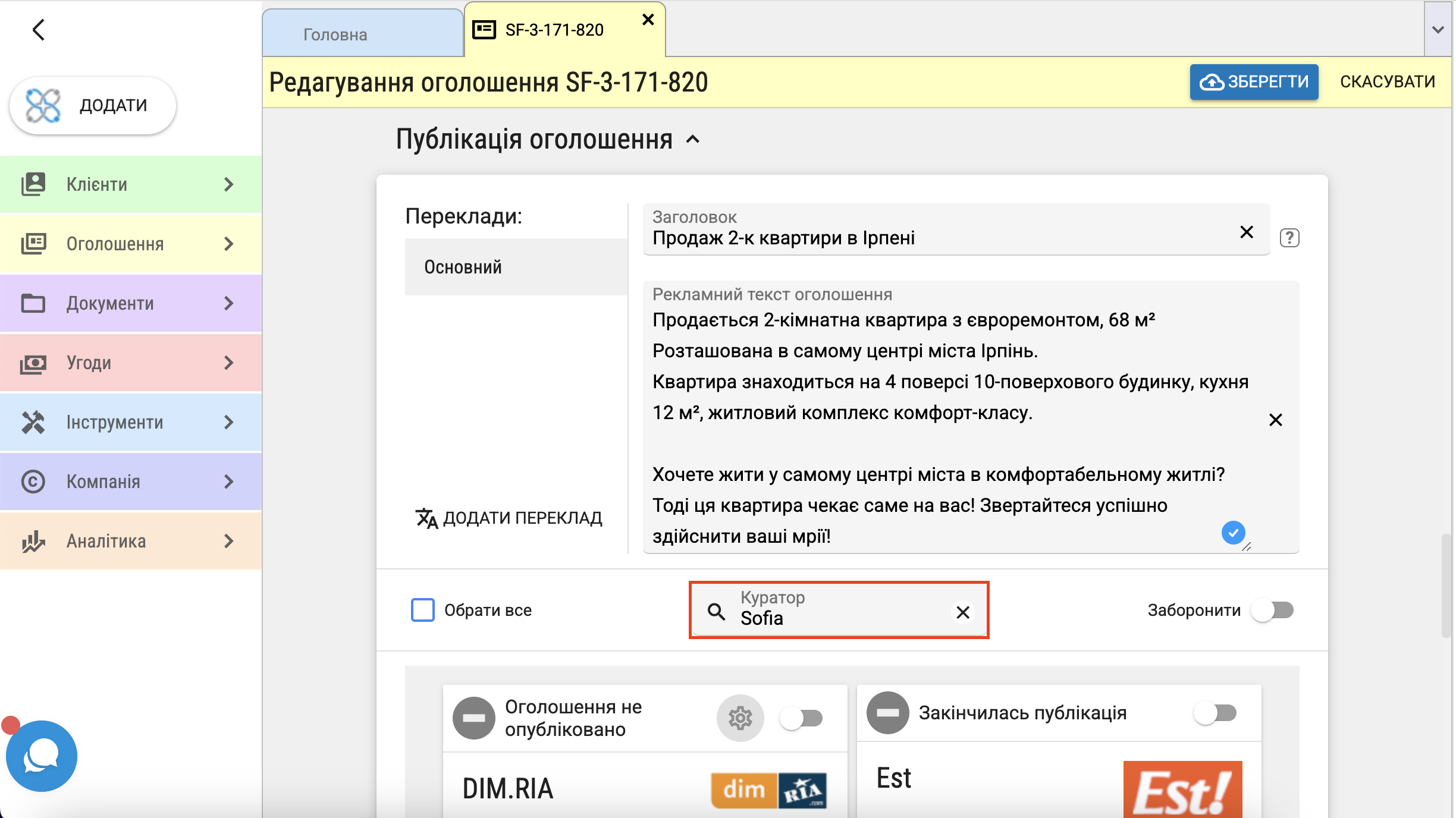Clear the advertising text area
Image resolution: width=1456 pixels, height=818 pixels.
pos(1275,420)
